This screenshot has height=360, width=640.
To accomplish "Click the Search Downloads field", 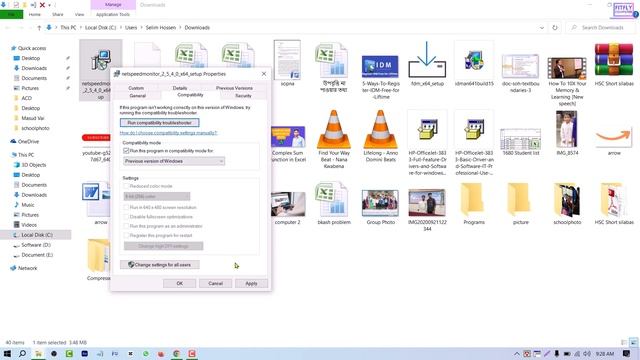I will point(602,28).
